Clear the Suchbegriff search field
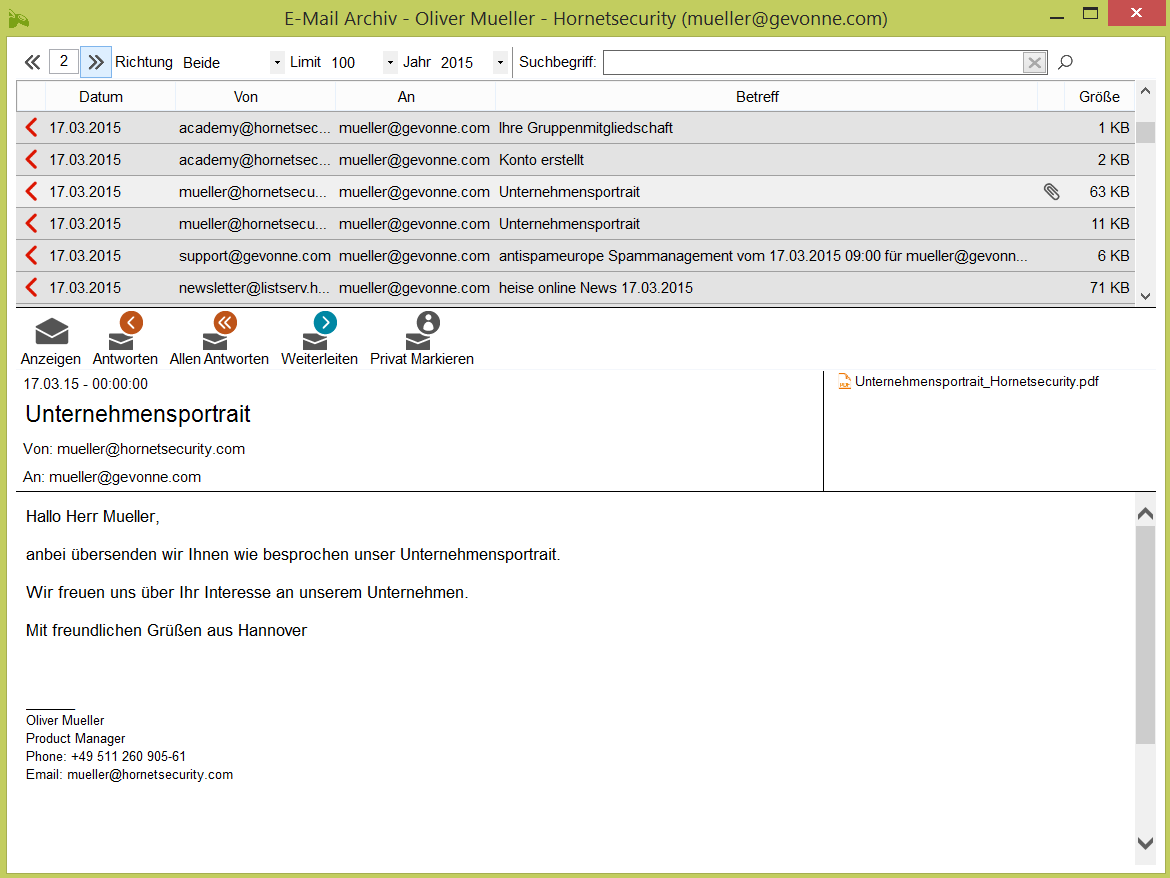Image resolution: width=1170 pixels, height=878 pixels. point(1034,63)
